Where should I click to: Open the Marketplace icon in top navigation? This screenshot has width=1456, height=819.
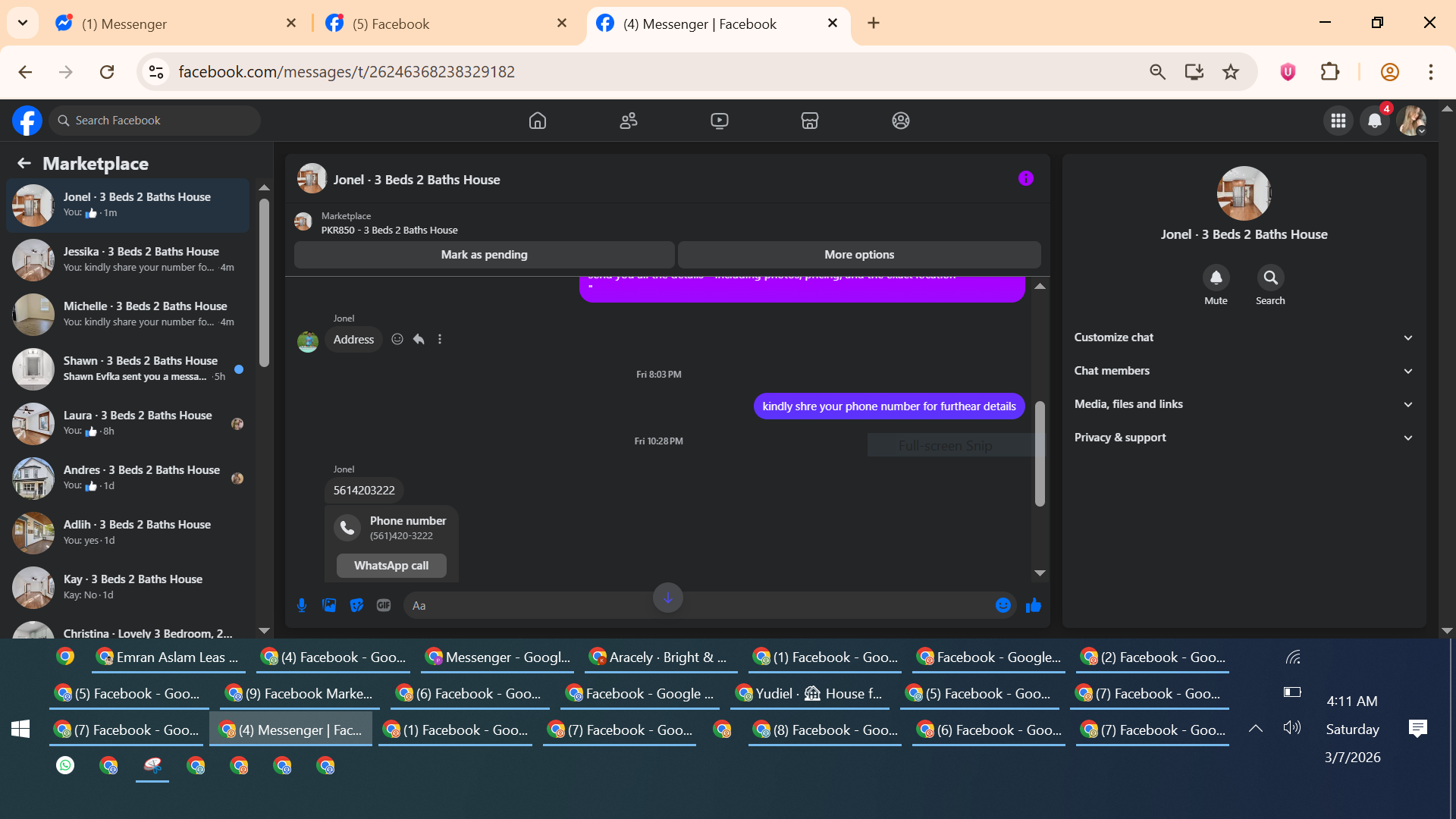tap(810, 121)
